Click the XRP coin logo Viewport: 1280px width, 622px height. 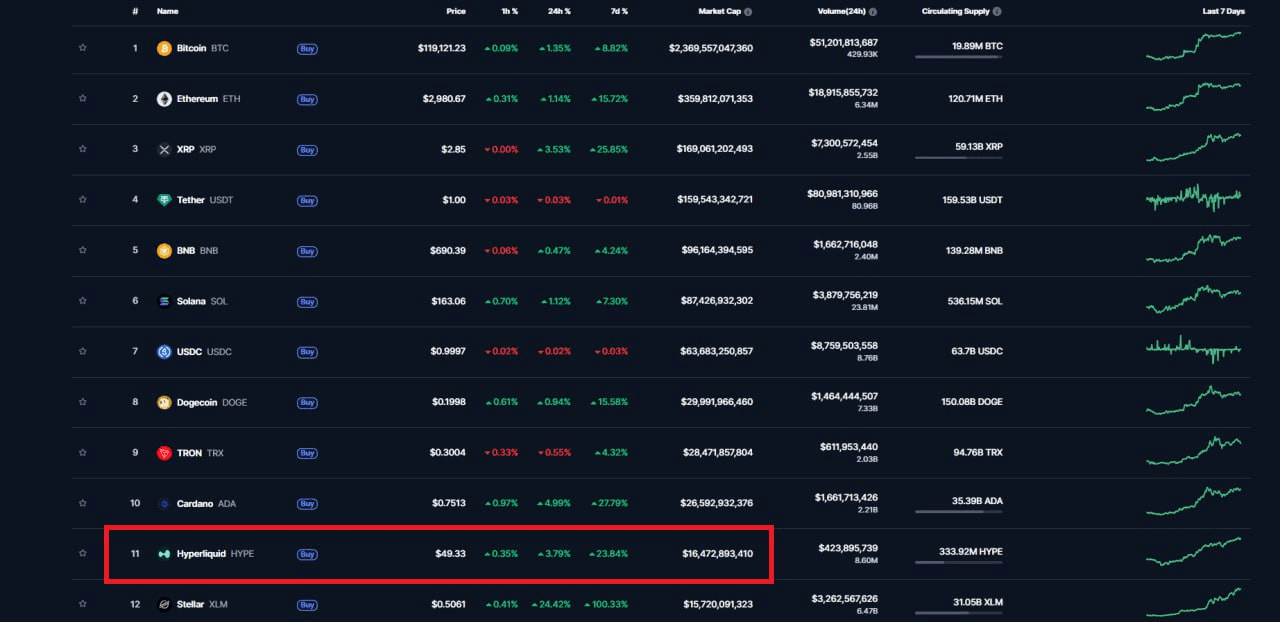click(x=164, y=149)
